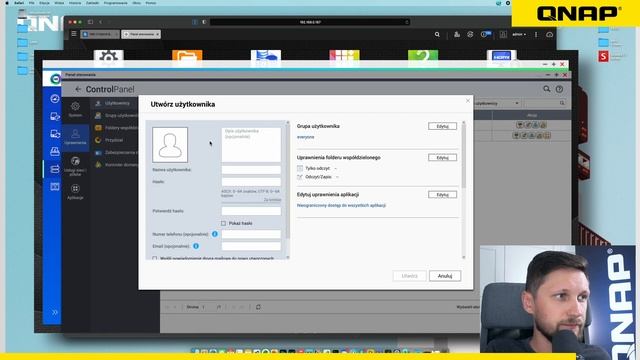
Task: Select the Uprawnienia category icon
Action: [x=75, y=137]
